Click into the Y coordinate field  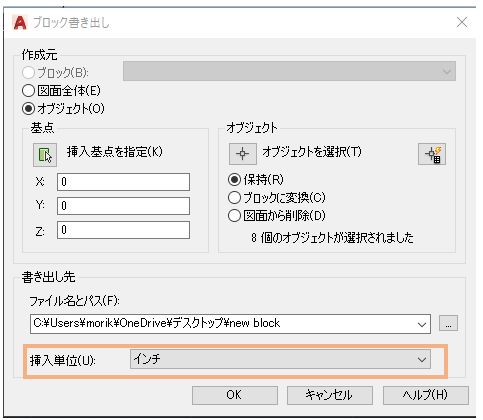pyautogui.click(x=123, y=206)
